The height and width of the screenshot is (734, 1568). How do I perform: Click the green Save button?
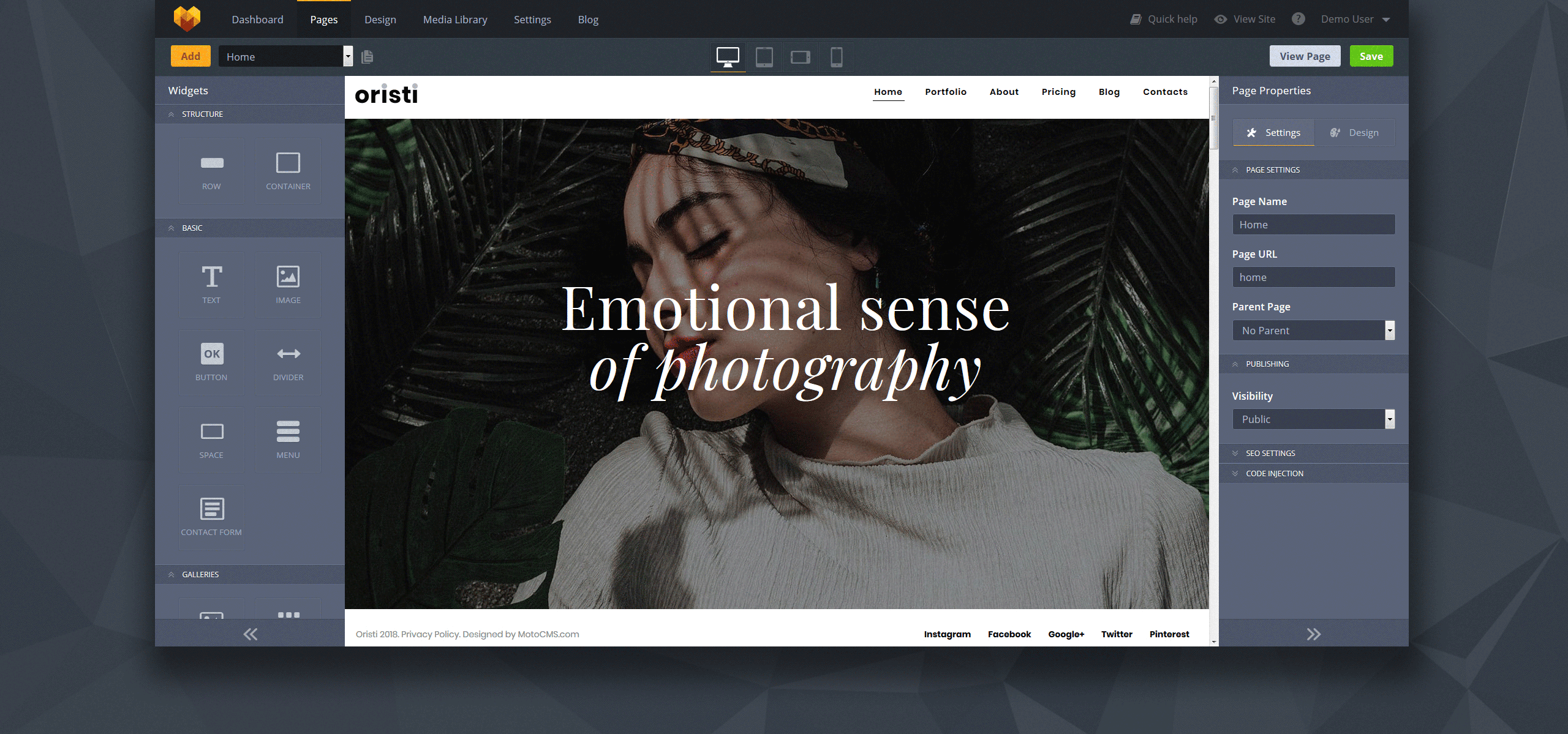pos(1371,56)
